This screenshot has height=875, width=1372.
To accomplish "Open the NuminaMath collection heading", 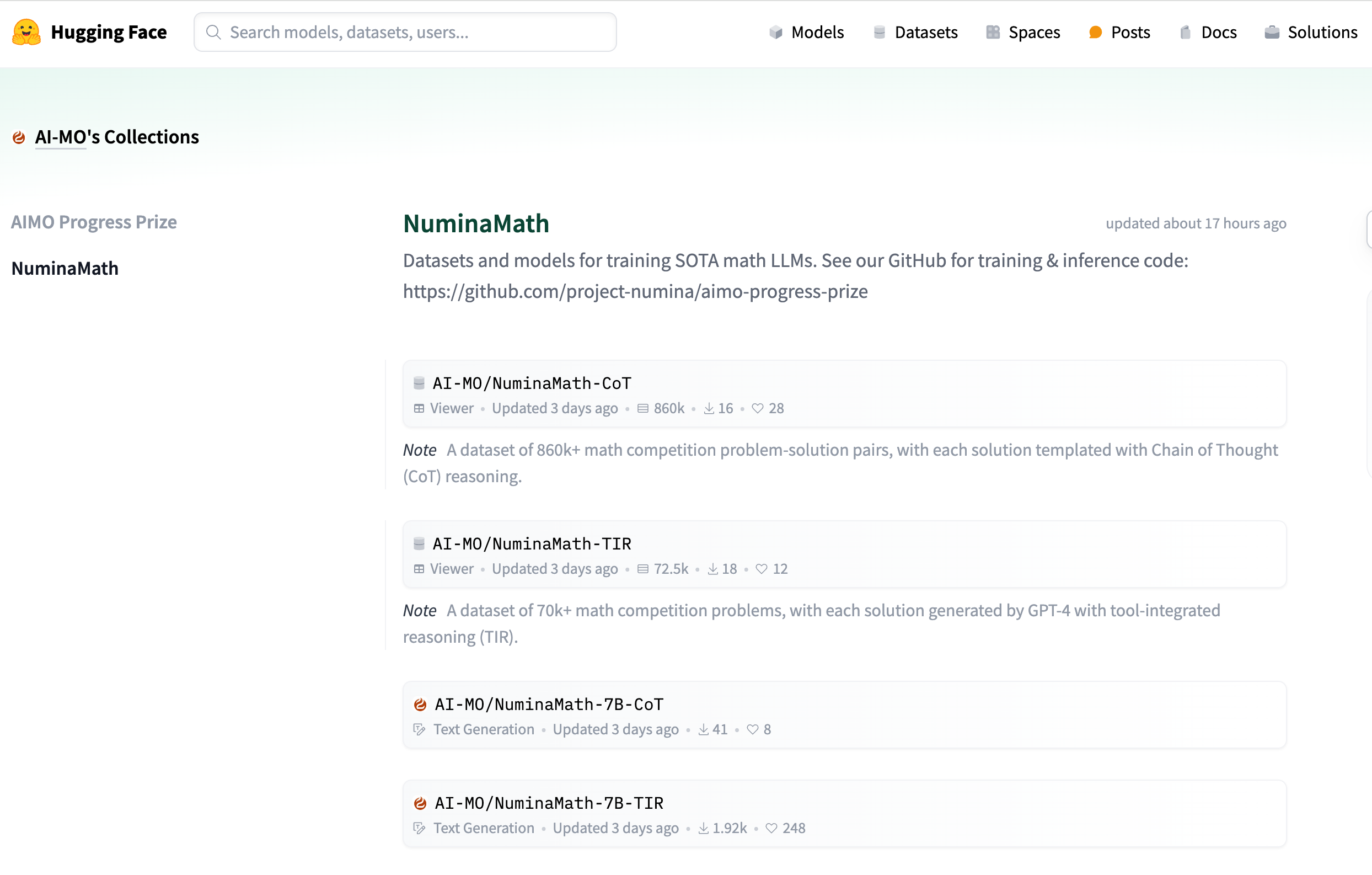I will [x=476, y=223].
